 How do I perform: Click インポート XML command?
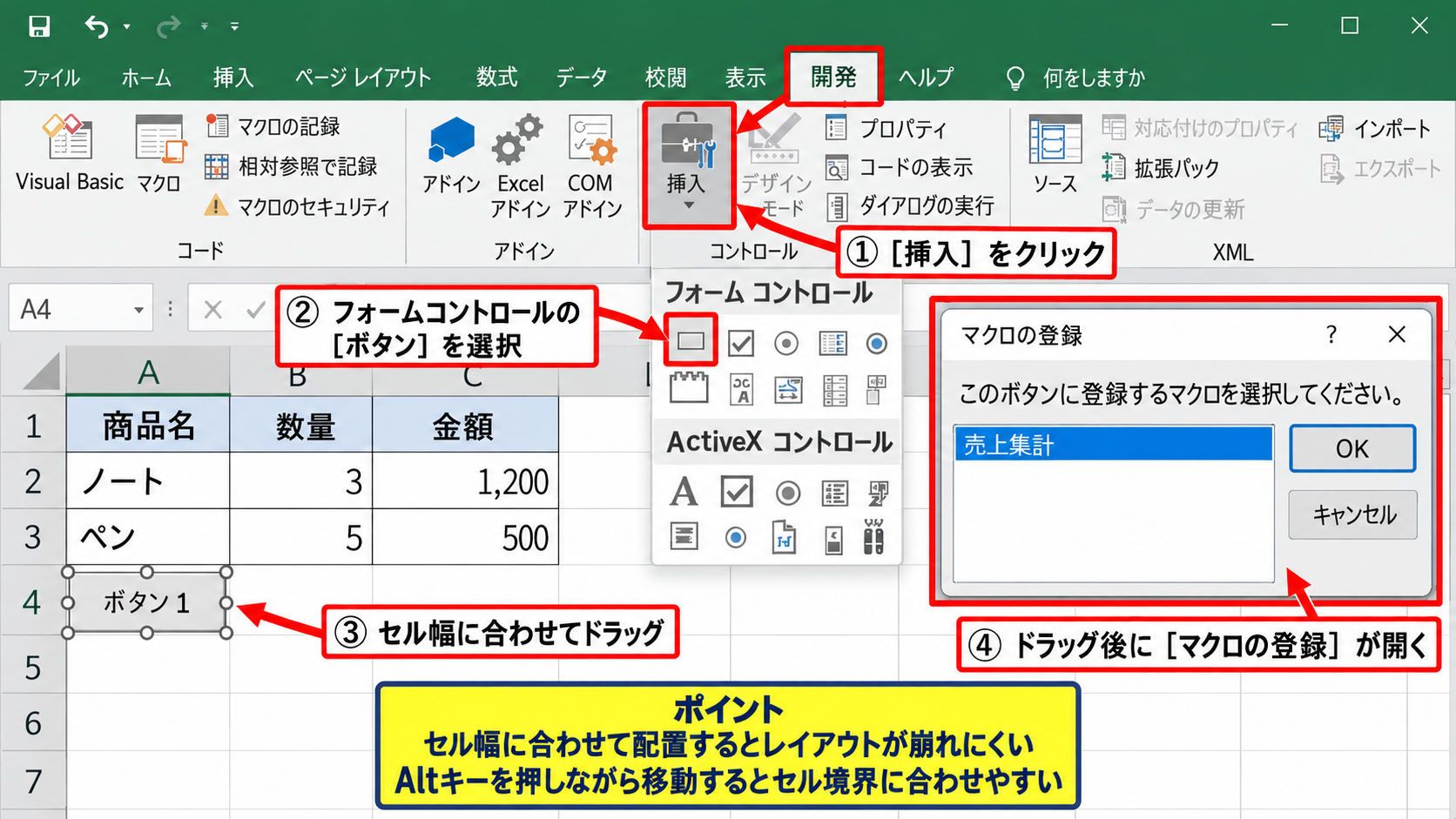coord(1375,129)
